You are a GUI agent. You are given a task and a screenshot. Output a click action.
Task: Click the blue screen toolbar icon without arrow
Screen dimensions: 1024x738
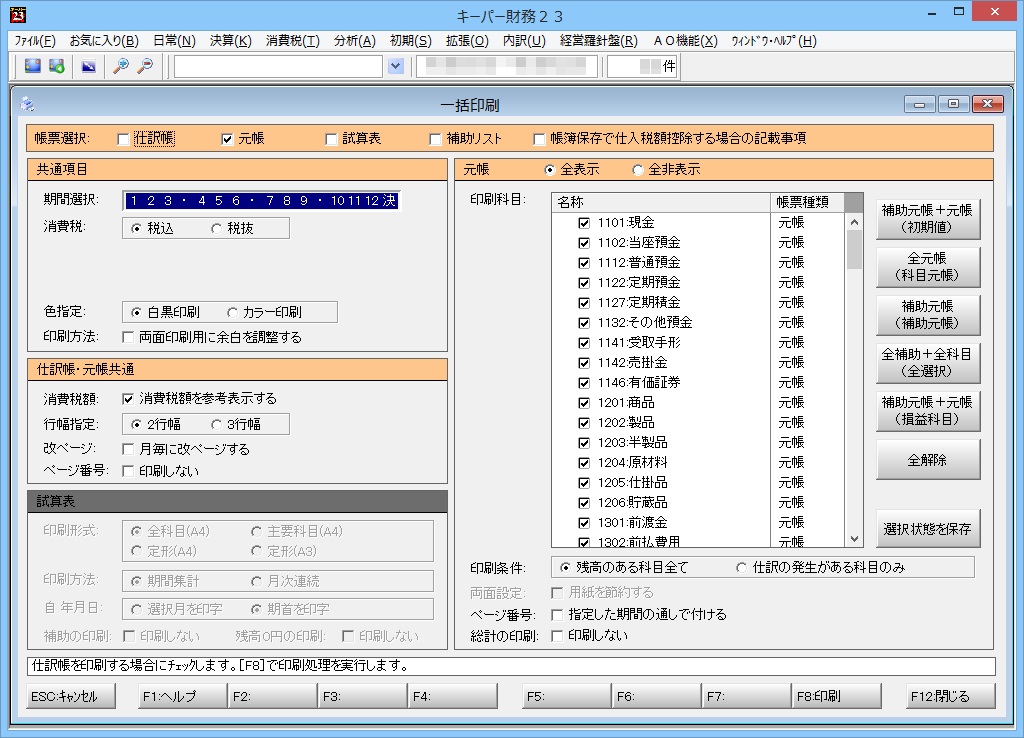coord(32,66)
